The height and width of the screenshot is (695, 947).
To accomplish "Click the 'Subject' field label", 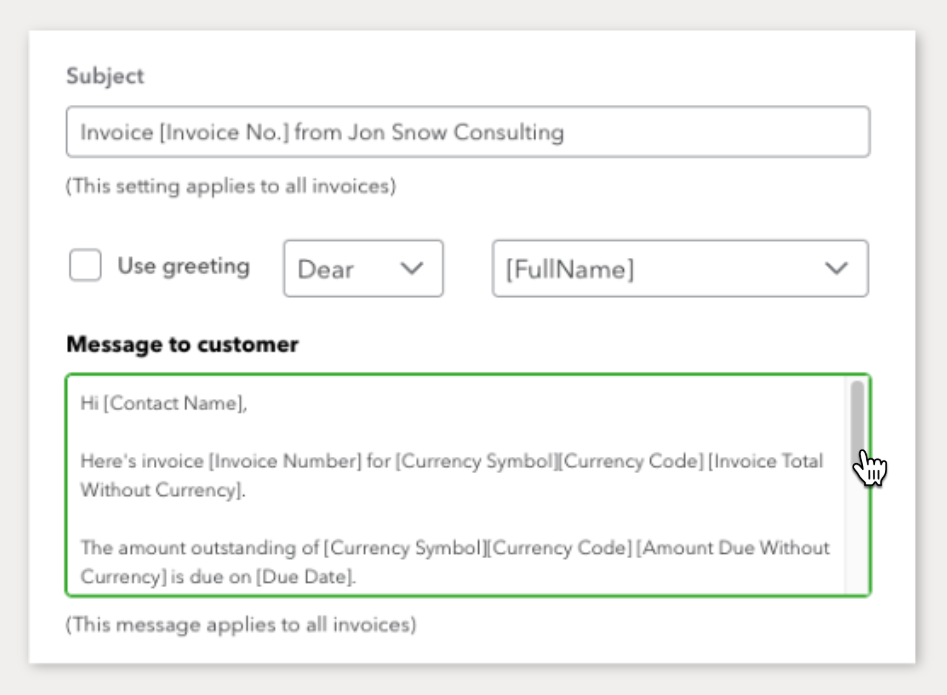I will pos(105,76).
